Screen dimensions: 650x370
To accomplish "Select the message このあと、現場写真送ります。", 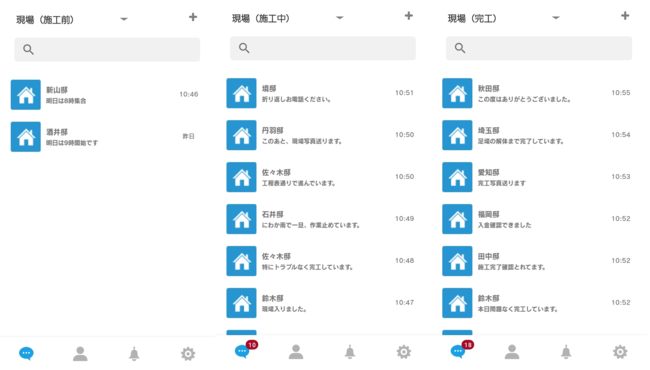I will point(302,141).
